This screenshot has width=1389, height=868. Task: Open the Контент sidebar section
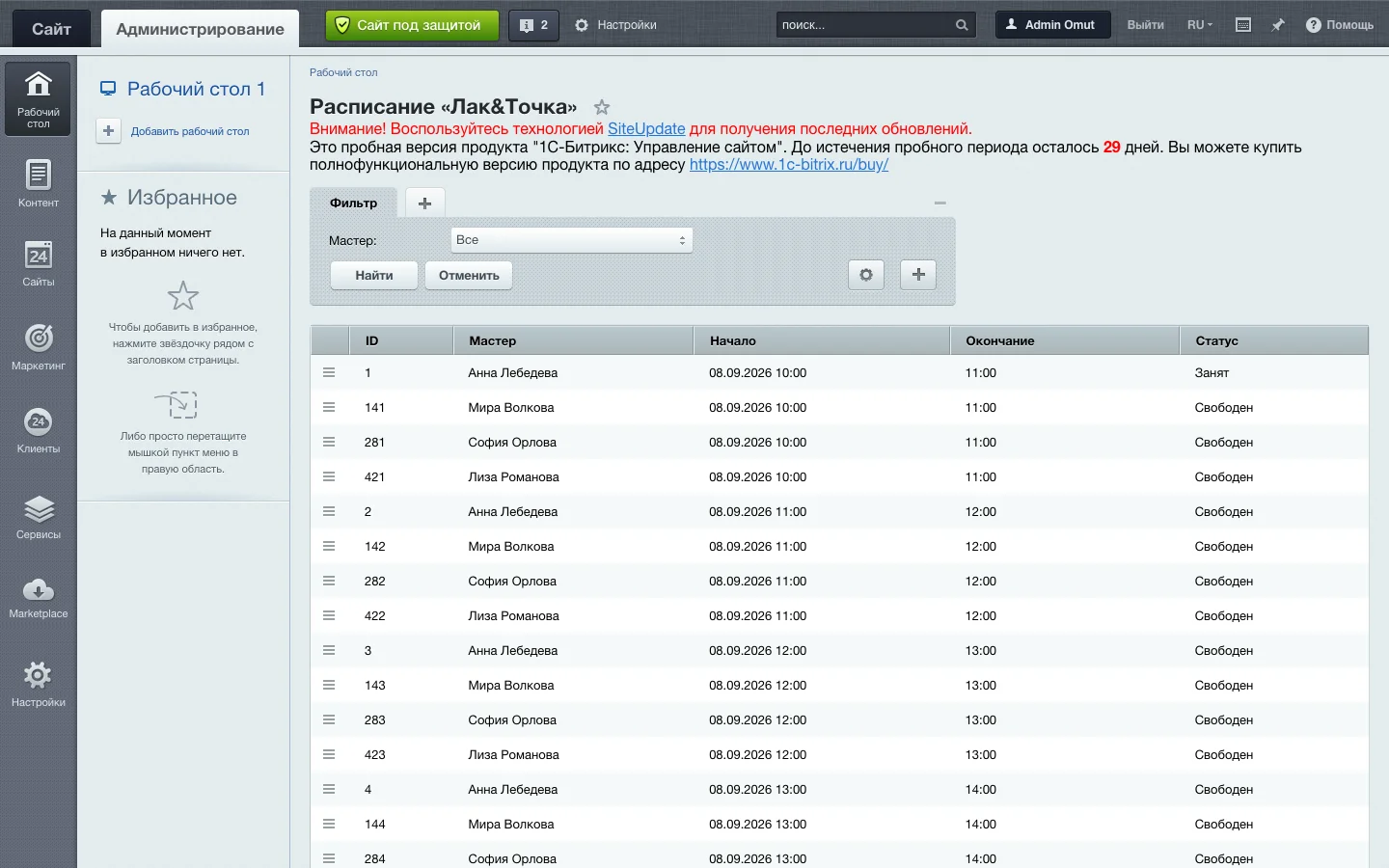point(38,183)
